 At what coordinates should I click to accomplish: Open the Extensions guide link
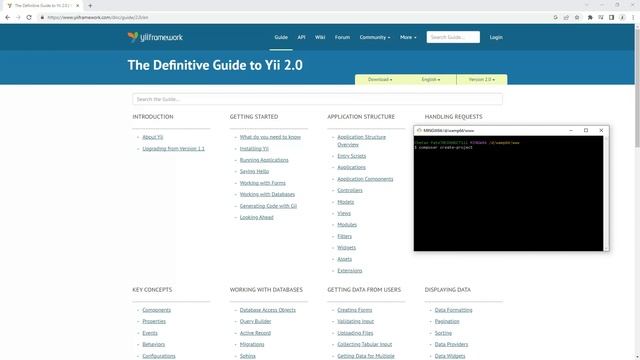click(x=349, y=271)
